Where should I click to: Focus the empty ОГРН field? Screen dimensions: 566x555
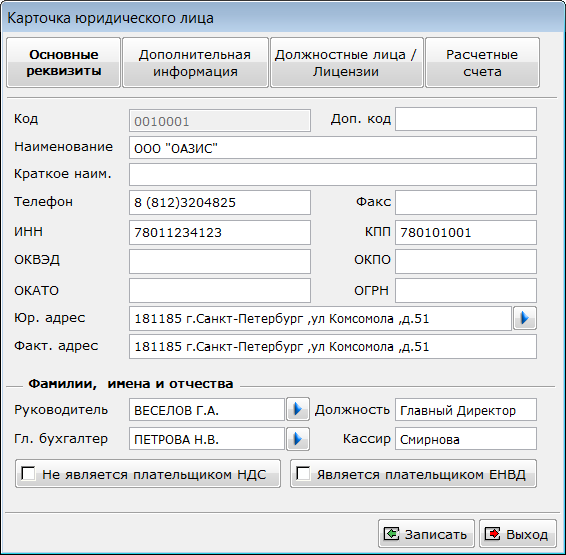[x=466, y=290]
